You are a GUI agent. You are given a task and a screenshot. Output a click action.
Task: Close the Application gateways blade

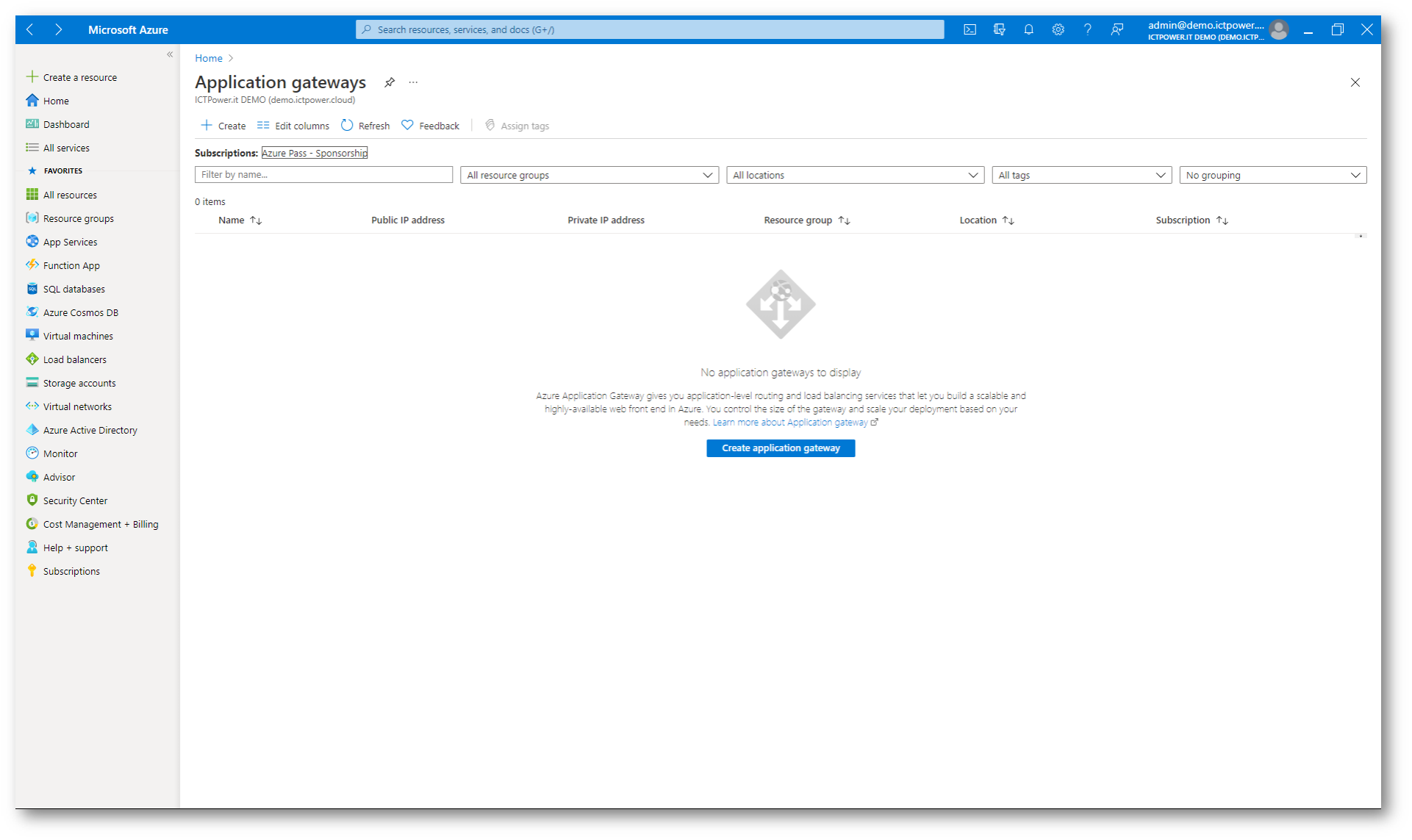tap(1355, 82)
